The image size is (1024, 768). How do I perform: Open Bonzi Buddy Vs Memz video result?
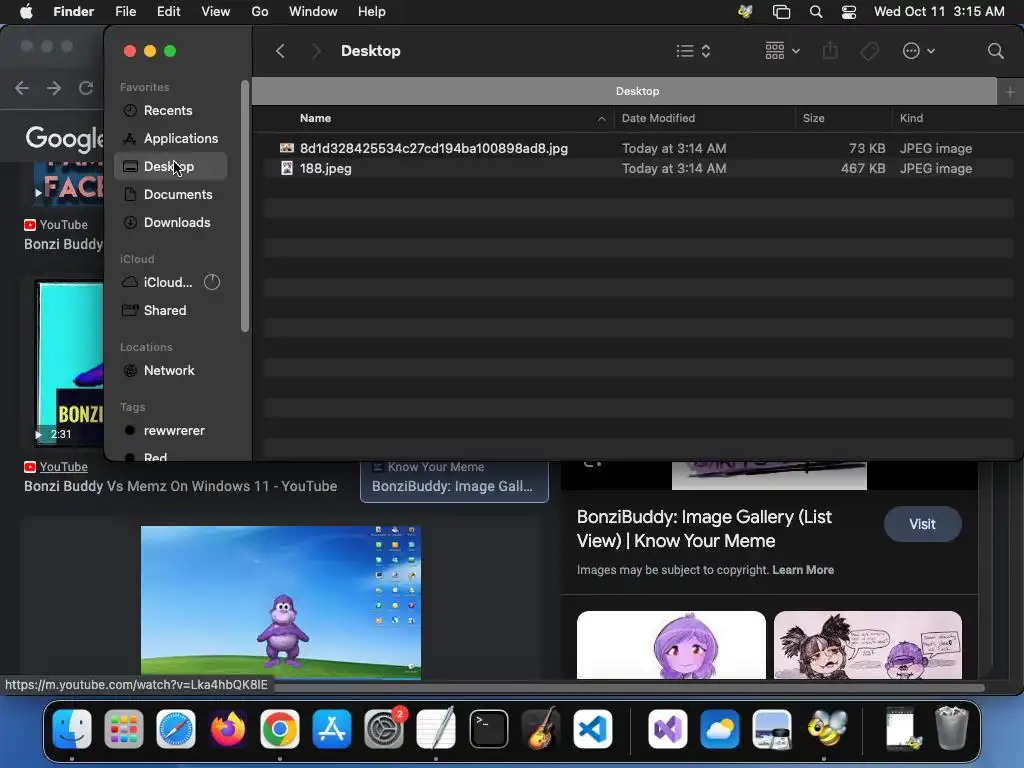[180, 487]
